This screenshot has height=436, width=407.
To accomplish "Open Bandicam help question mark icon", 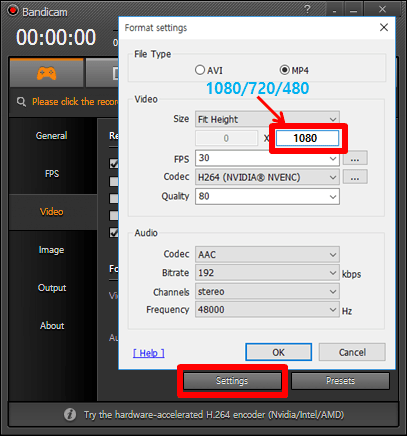I will [307, 9].
